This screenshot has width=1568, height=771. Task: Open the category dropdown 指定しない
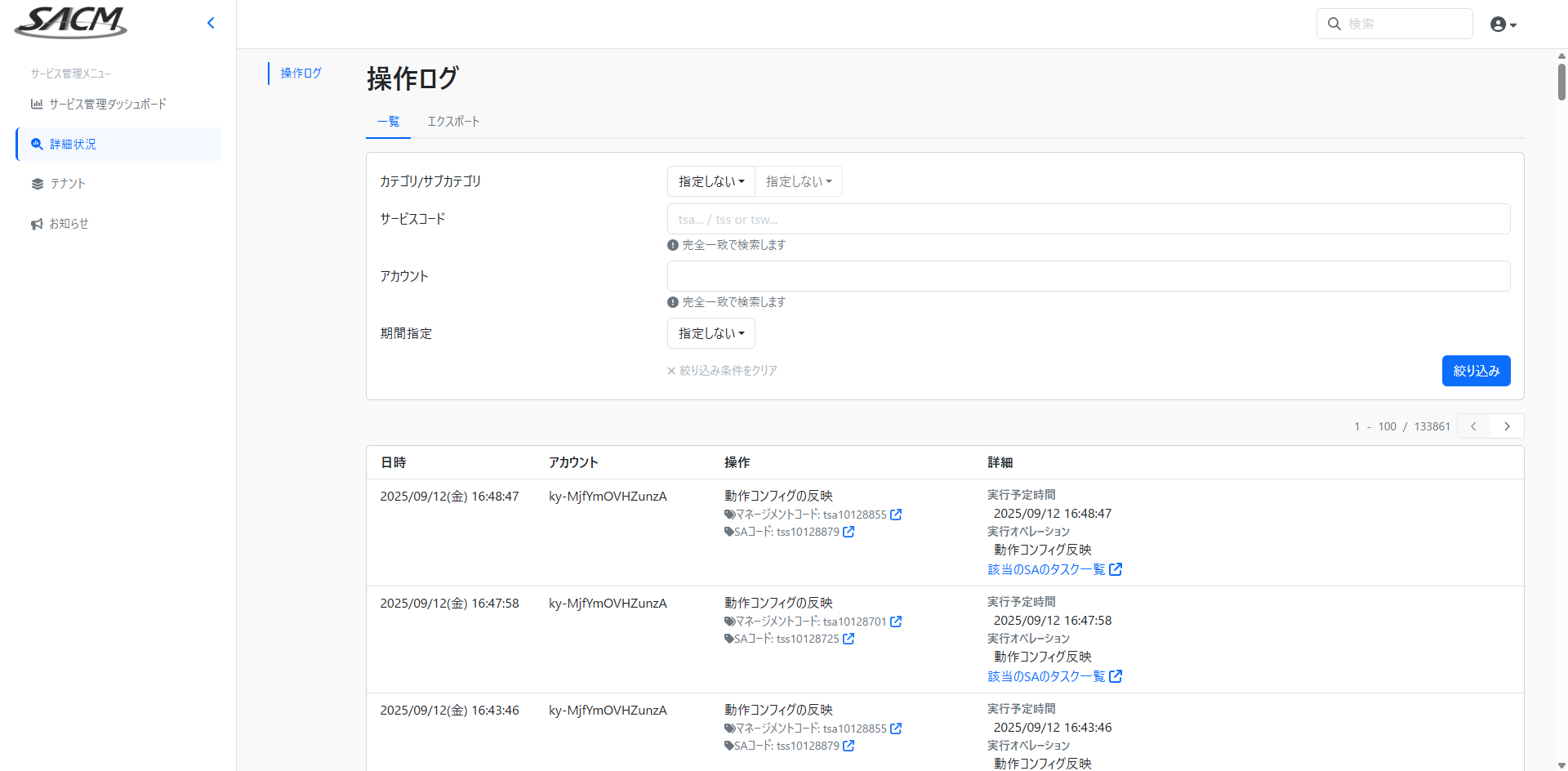710,181
